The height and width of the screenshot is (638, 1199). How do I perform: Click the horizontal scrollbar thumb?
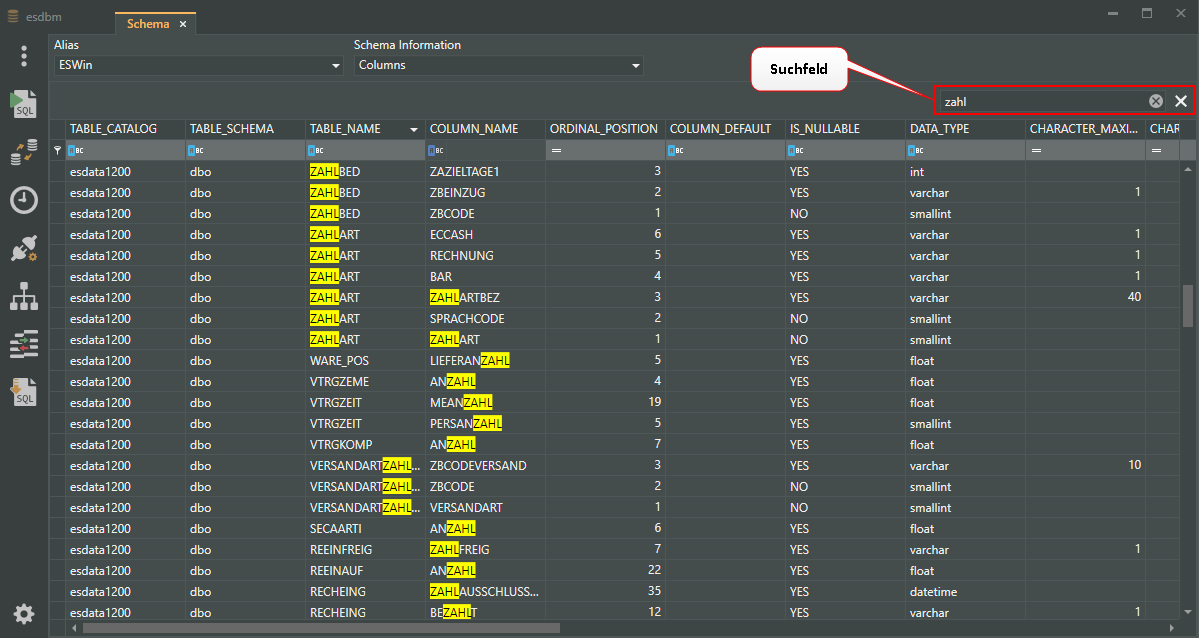coord(321,628)
